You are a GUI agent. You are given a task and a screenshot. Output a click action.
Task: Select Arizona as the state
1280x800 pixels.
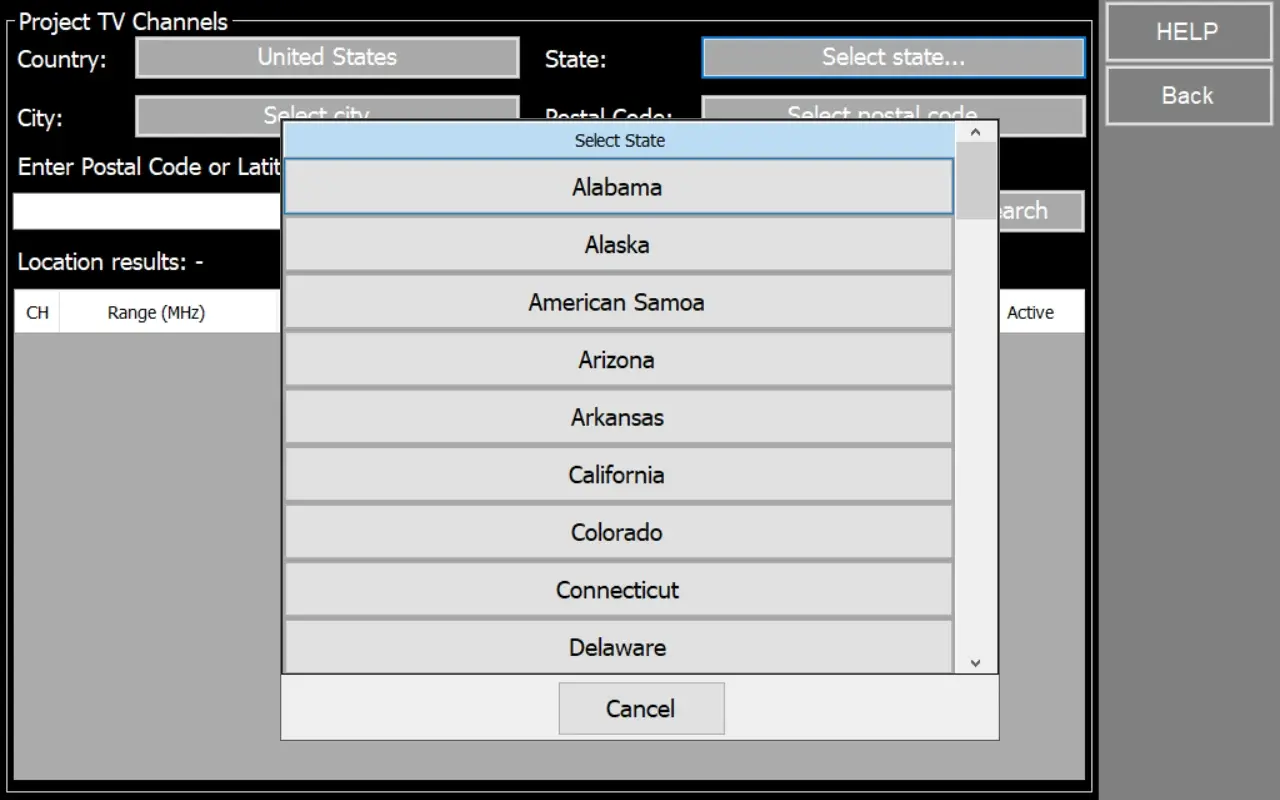pyautogui.click(x=618, y=360)
